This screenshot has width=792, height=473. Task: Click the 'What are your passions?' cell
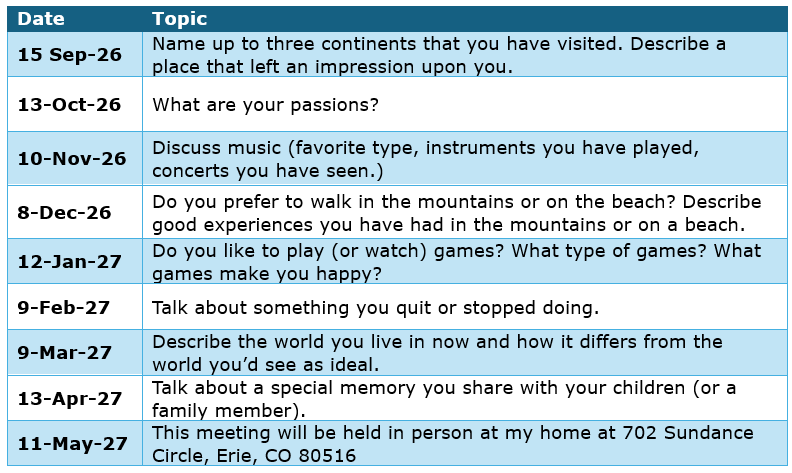coord(465,104)
